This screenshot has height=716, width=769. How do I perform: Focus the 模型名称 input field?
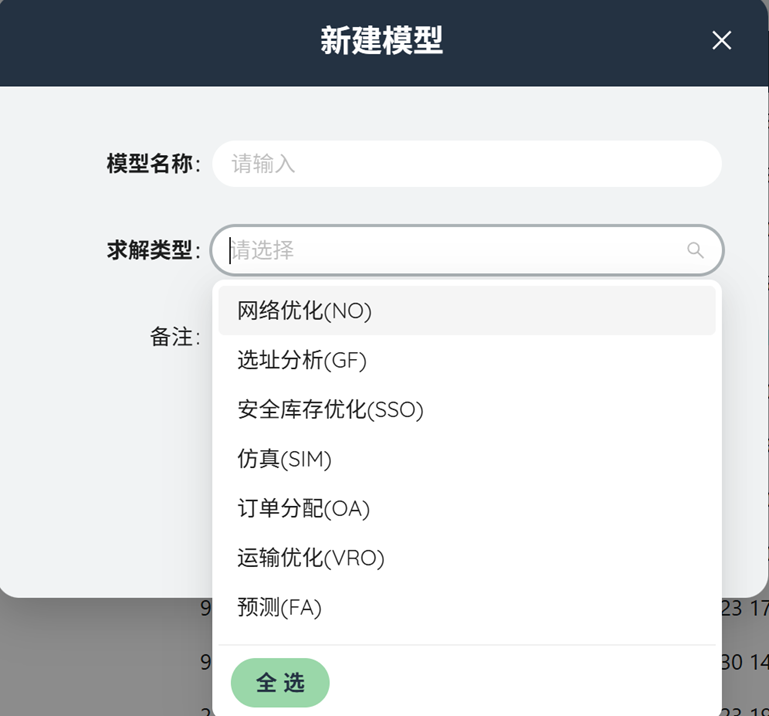tap(467, 164)
